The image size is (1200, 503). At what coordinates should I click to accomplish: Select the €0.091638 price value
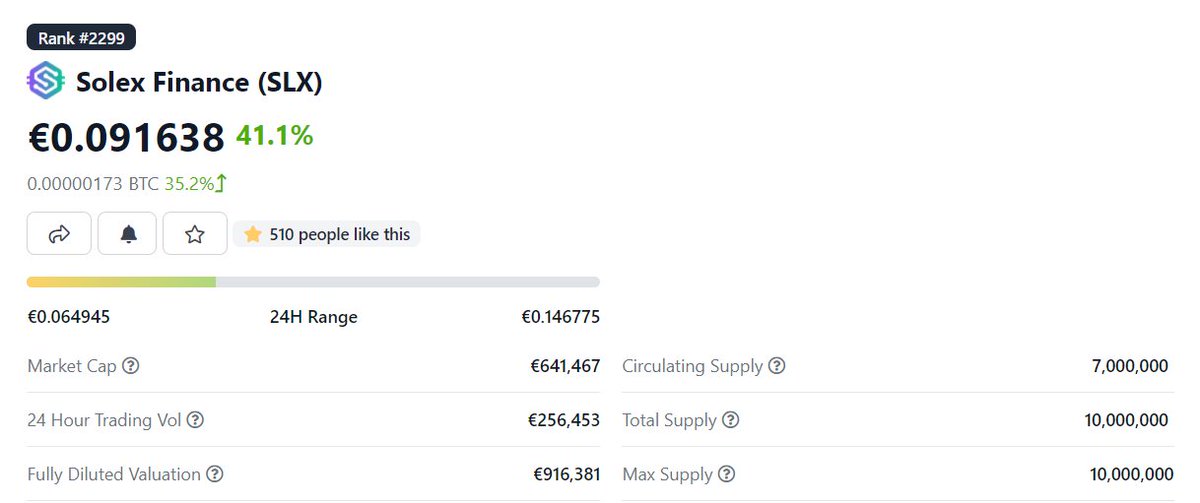[x=126, y=138]
